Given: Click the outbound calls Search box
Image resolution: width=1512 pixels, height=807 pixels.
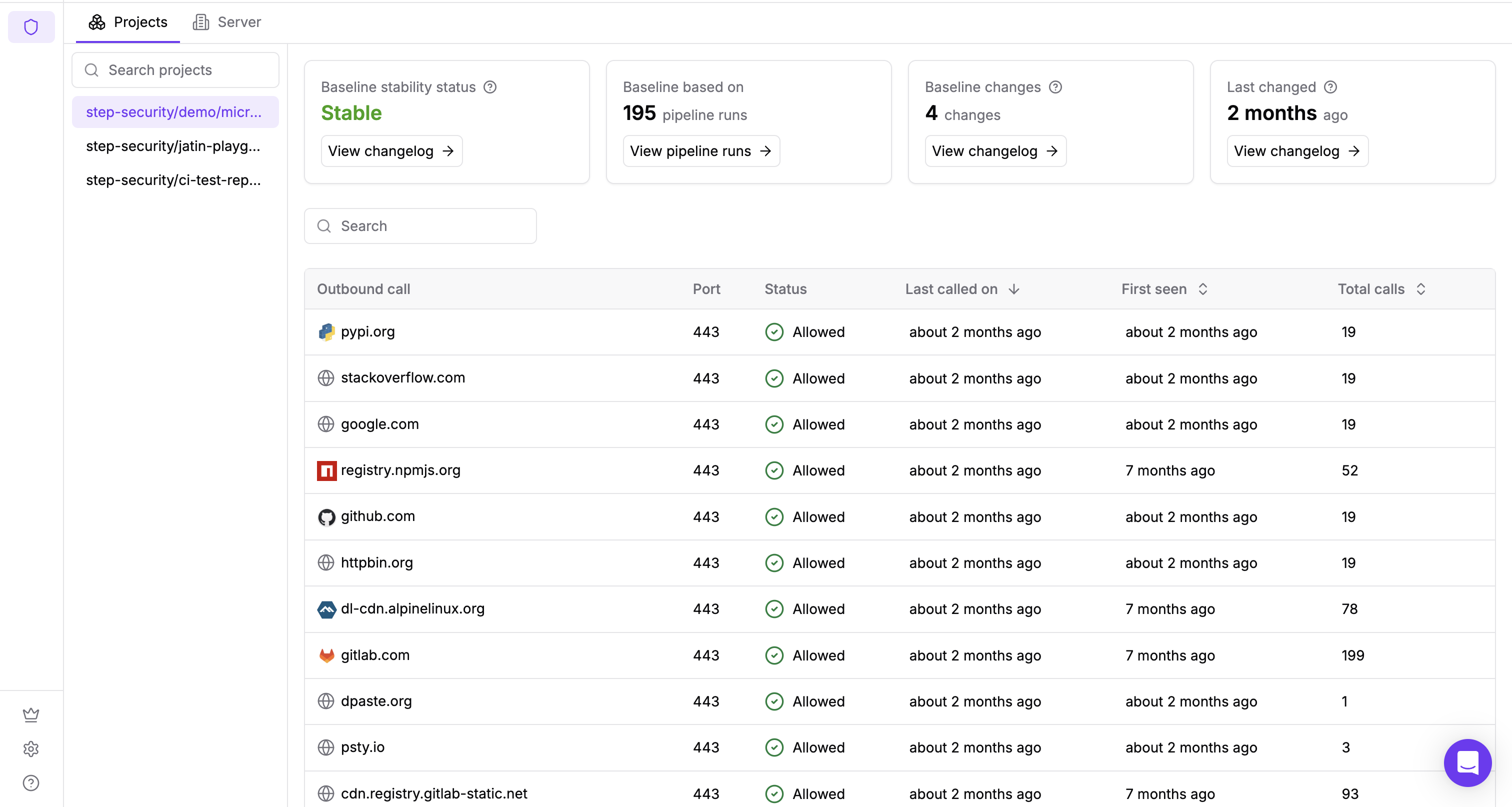Looking at the screenshot, I should click(x=420, y=226).
